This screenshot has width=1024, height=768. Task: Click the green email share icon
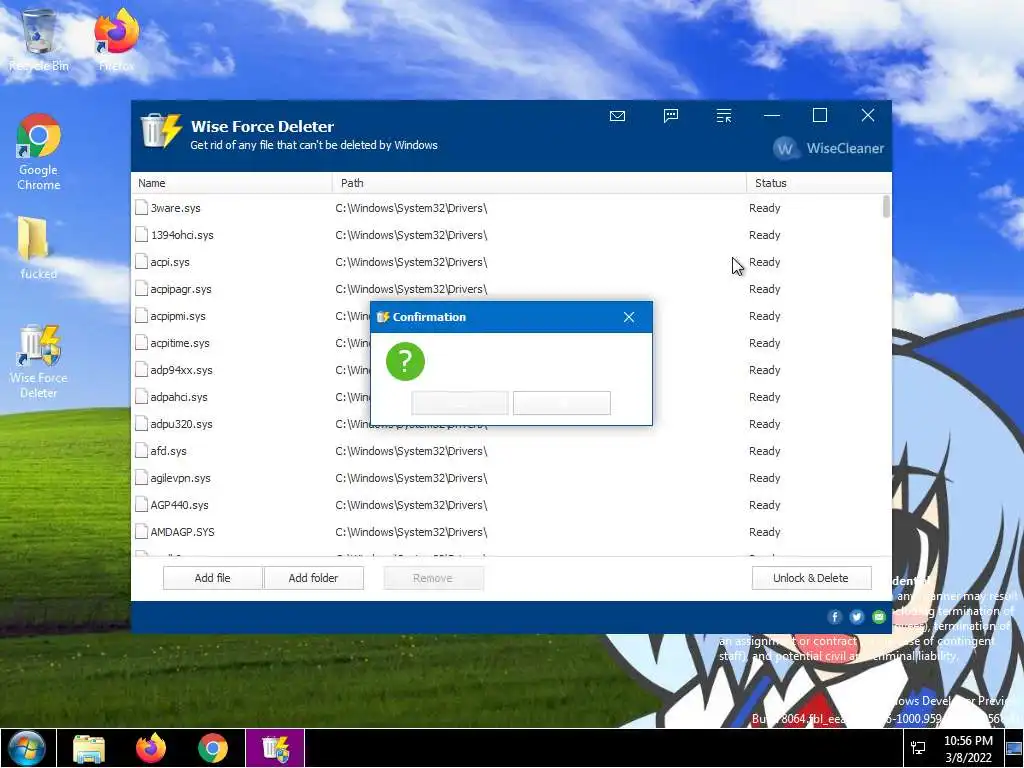coord(878,617)
